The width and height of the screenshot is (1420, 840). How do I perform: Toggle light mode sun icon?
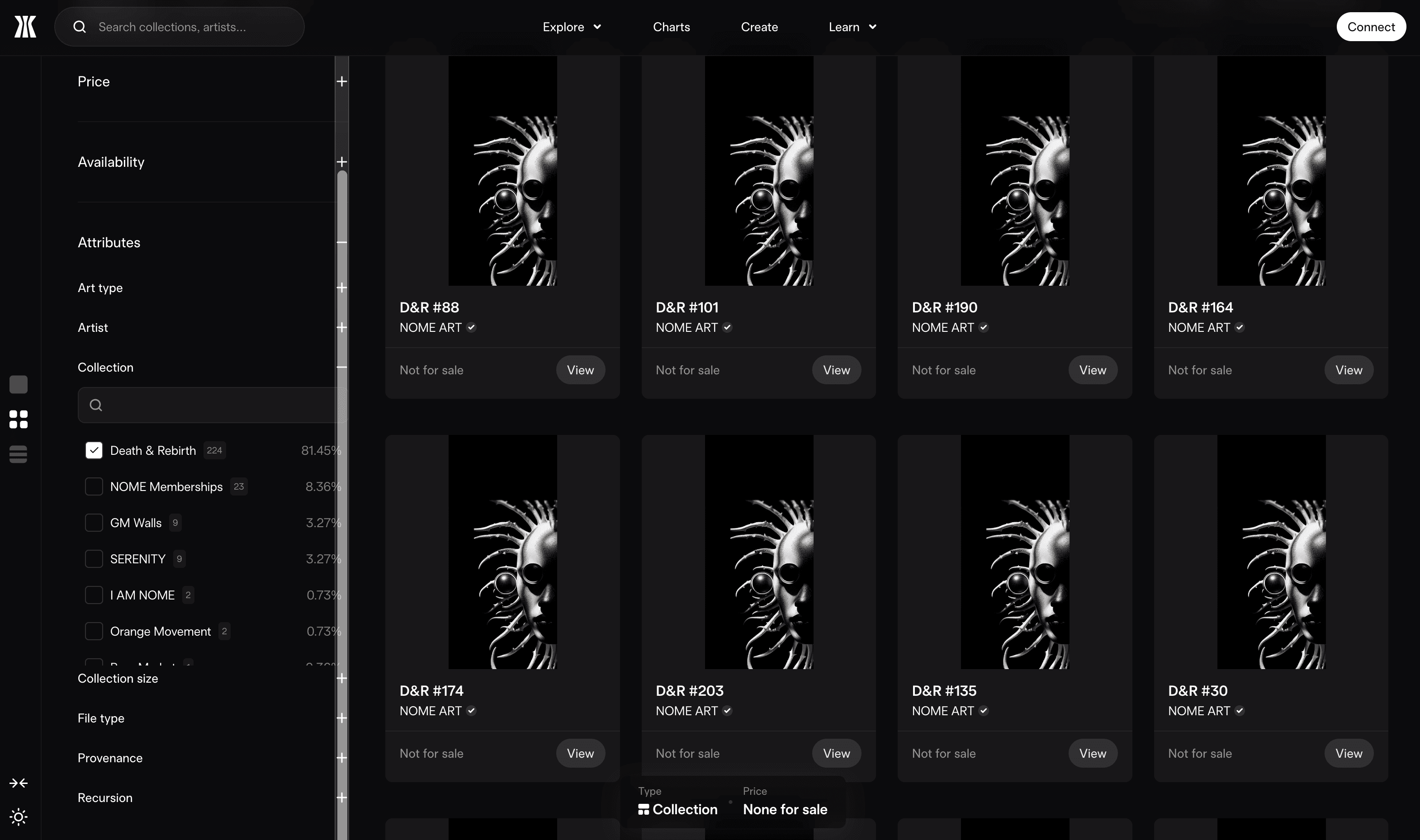(x=18, y=817)
